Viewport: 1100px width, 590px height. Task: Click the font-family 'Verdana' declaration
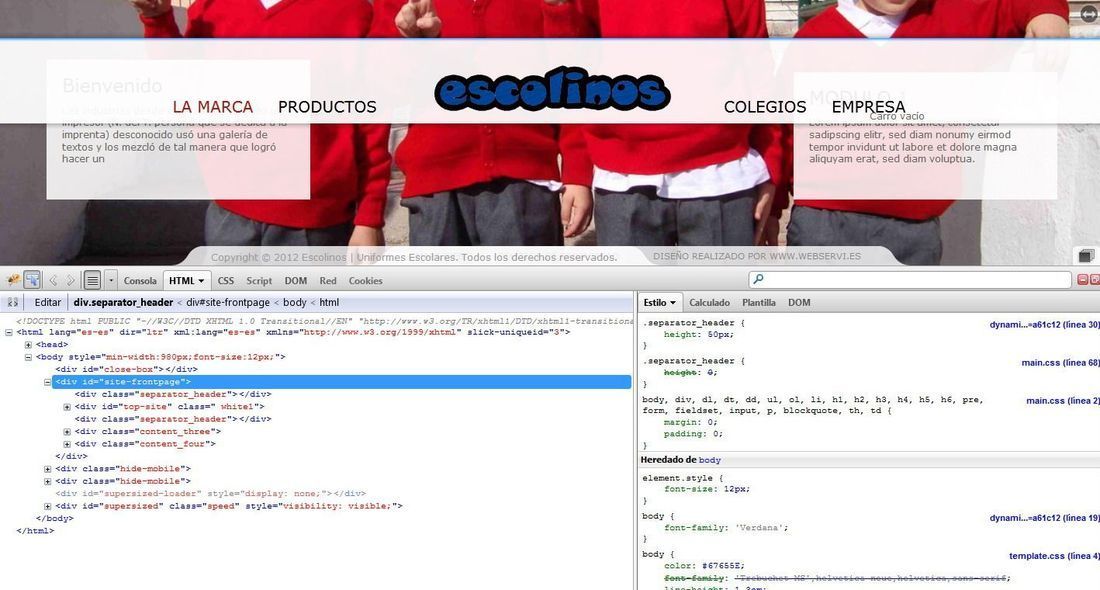pyautogui.click(x=726, y=528)
